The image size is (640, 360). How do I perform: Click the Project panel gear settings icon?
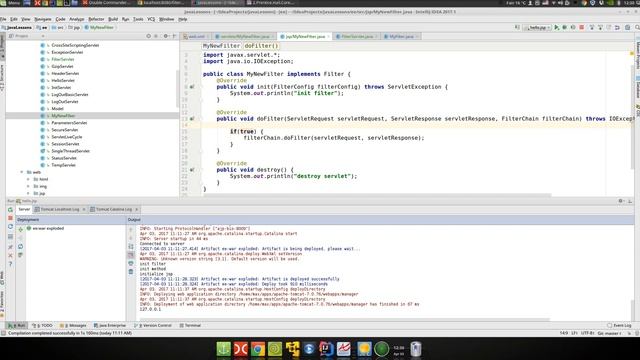point(166,36)
